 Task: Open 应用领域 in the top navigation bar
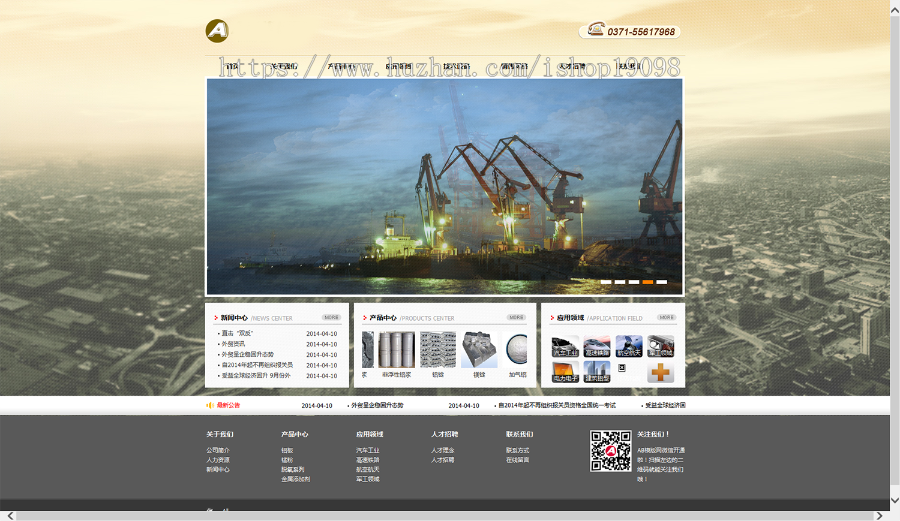pyautogui.click(x=398, y=66)
